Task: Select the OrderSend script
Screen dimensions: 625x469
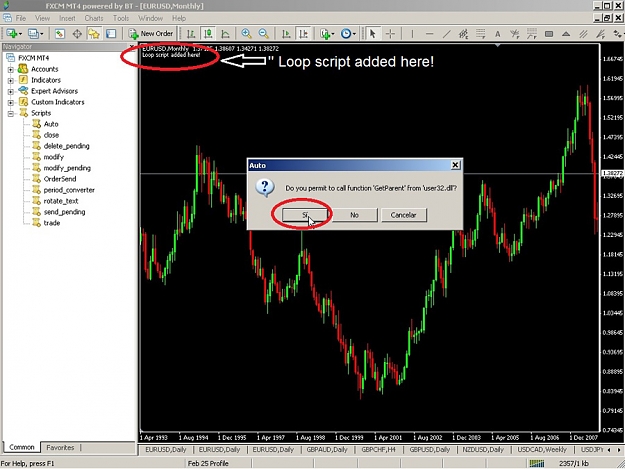Action: (x=60, y=179)
